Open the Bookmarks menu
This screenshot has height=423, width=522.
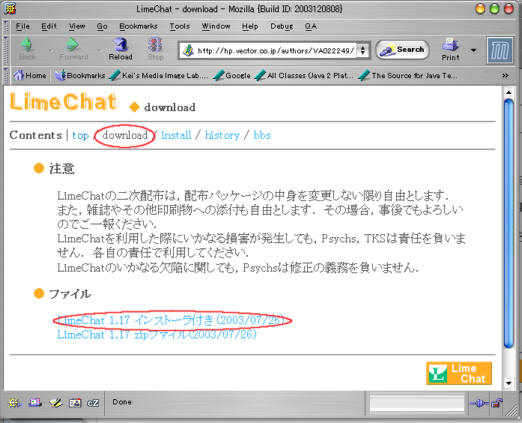(x=138, y=26)
